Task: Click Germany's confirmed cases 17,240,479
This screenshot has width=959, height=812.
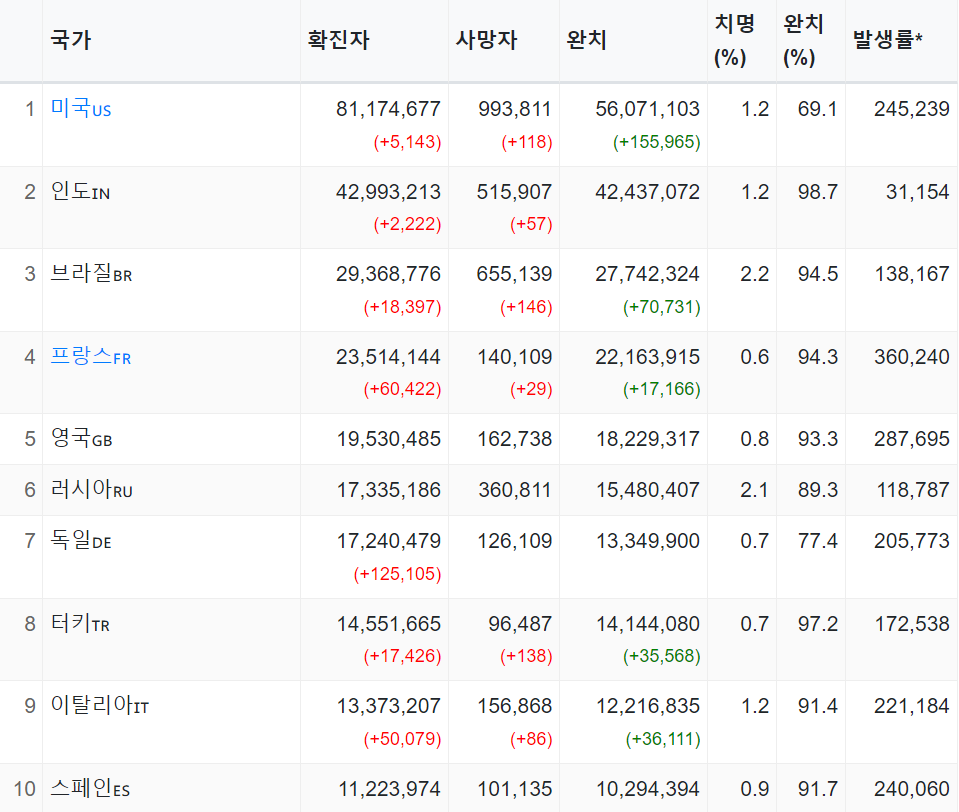Action: click(389, 541)
